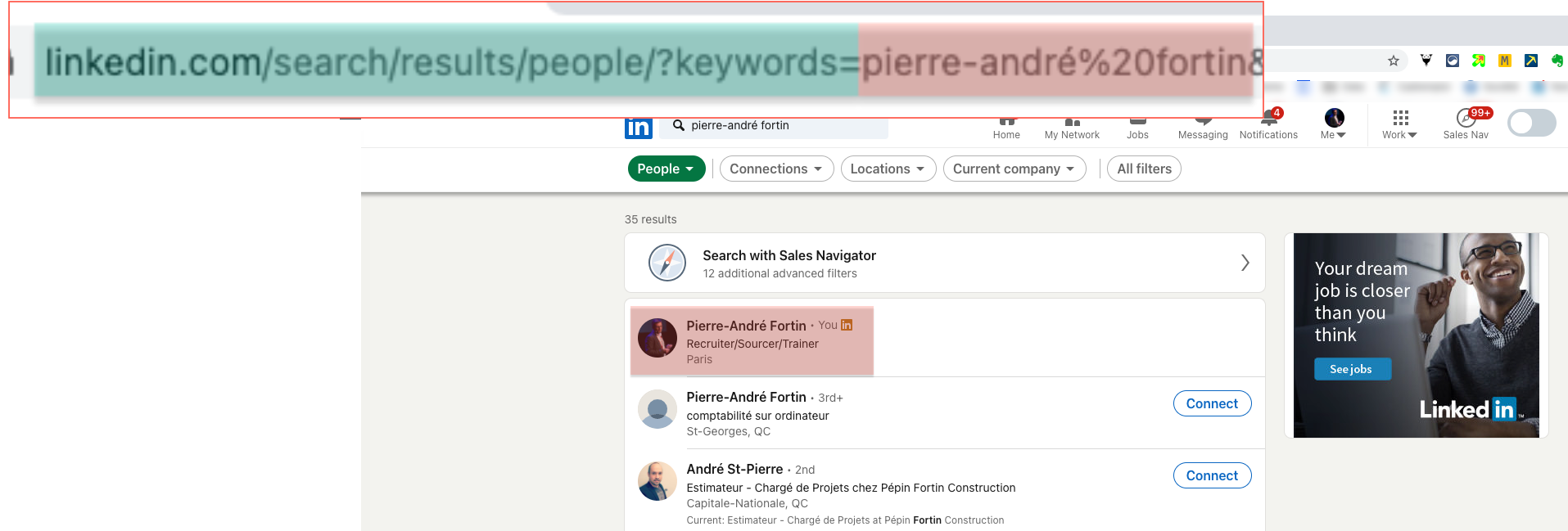Toggle the switch beside Sales Nav
The width and height of the screenshot is (1568, 531).
1531,123
